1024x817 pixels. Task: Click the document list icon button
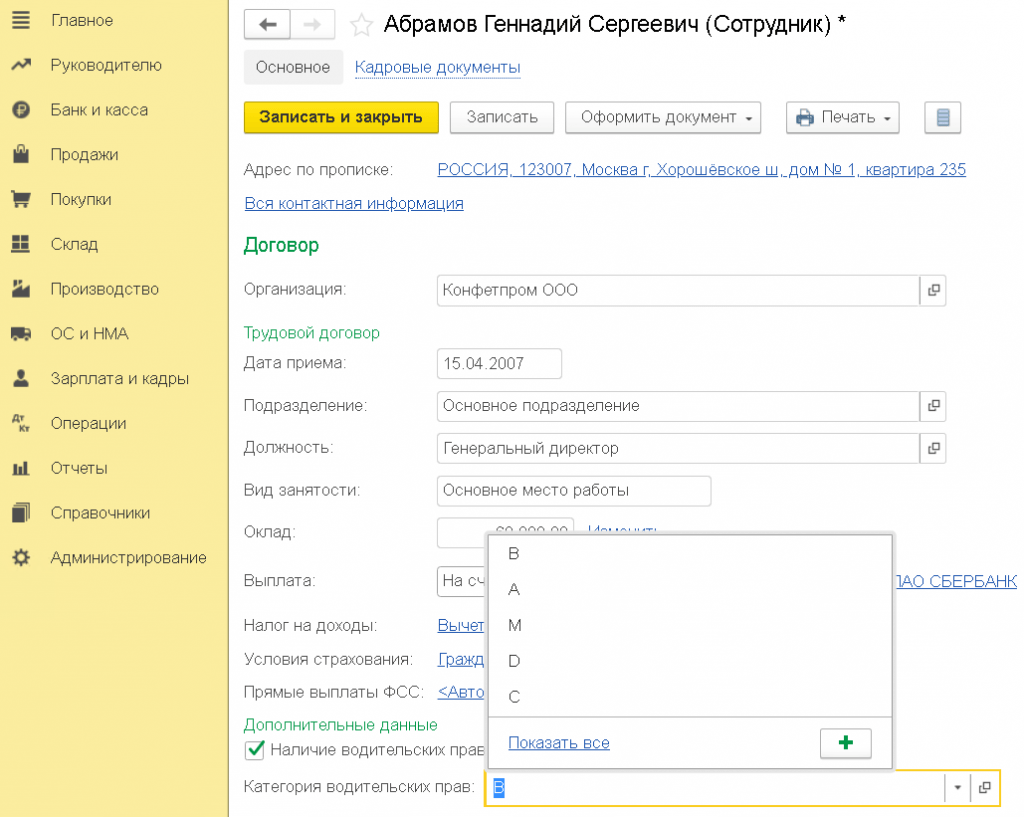tap(942, 117)
